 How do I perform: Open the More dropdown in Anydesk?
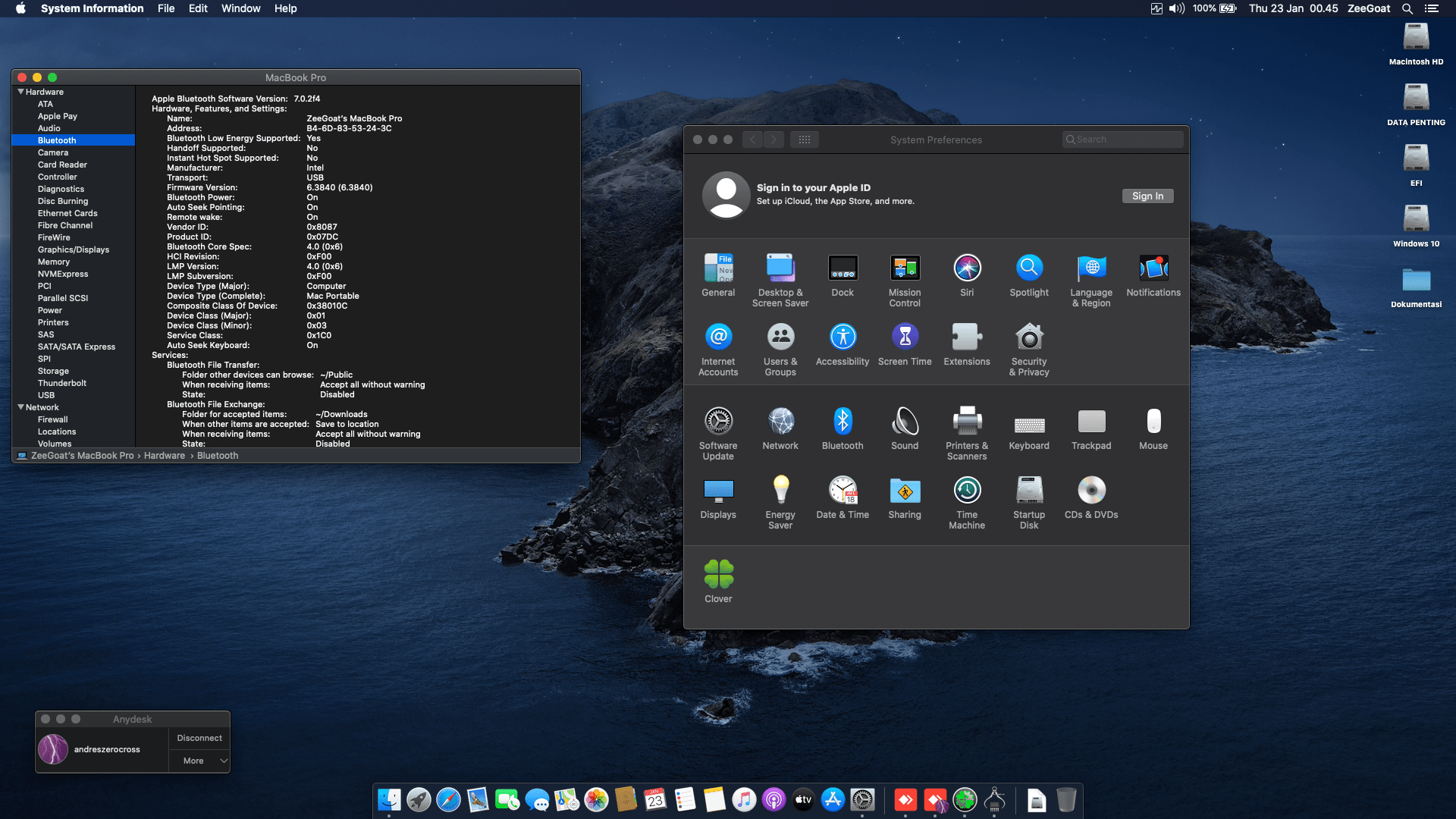point(199,761)
